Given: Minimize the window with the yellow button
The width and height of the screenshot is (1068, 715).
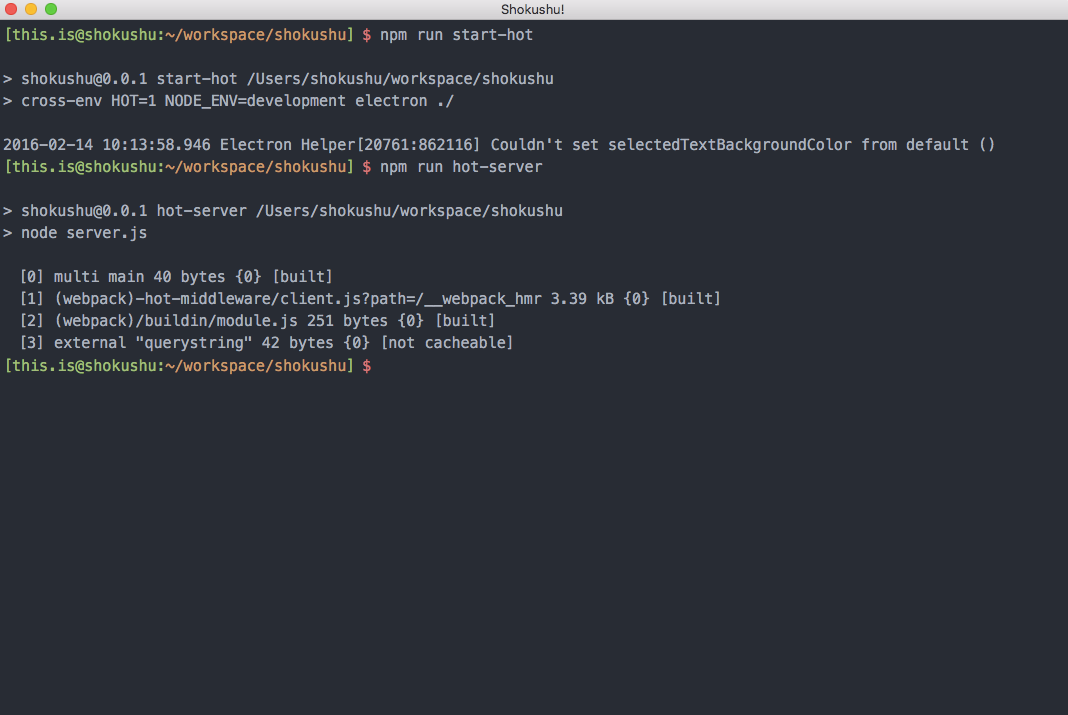Looking at the screenshot, I should pos(31,9).
